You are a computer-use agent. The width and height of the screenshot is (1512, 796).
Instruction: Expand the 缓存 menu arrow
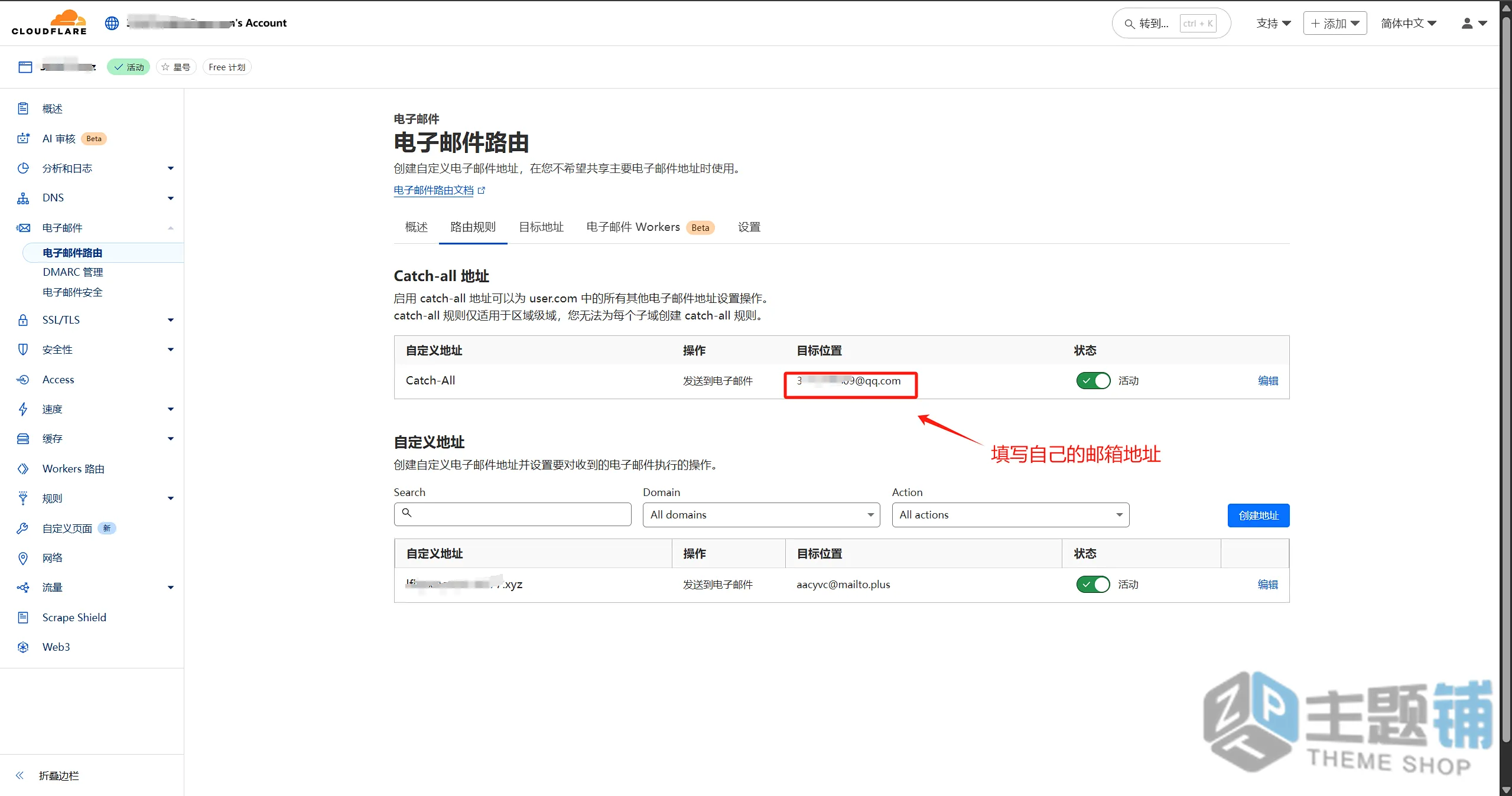[x=171, y=439]
